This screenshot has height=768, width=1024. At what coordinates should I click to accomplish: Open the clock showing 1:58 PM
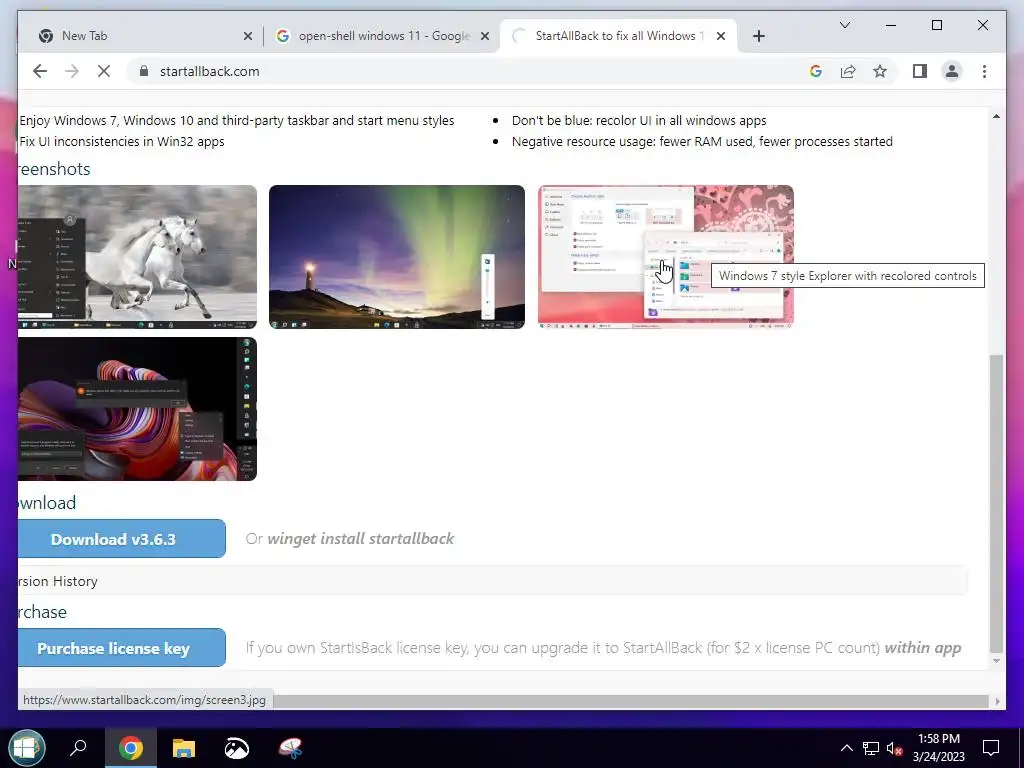pos(938,748)
